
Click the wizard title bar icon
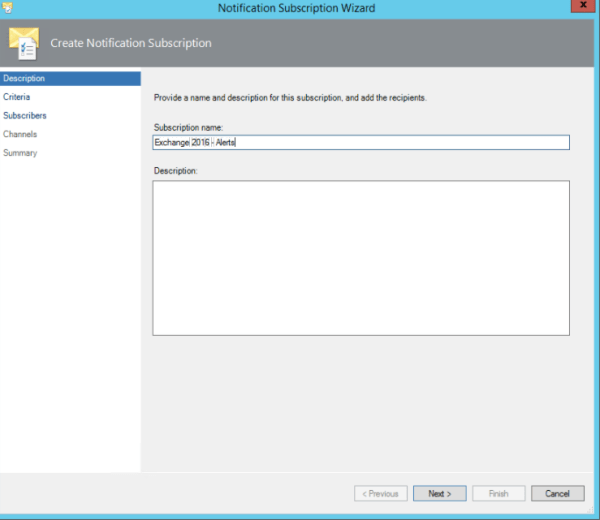click(7, 8)
